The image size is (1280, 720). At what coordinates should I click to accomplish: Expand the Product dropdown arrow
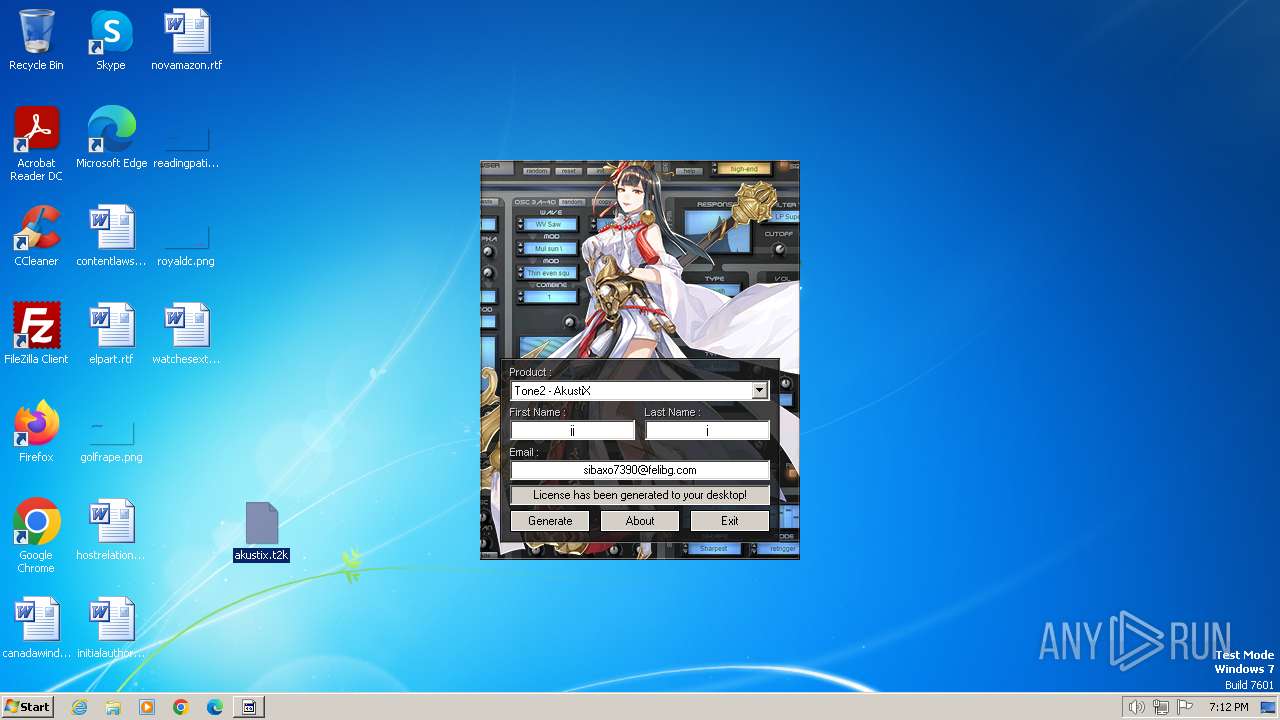[759, 391]
